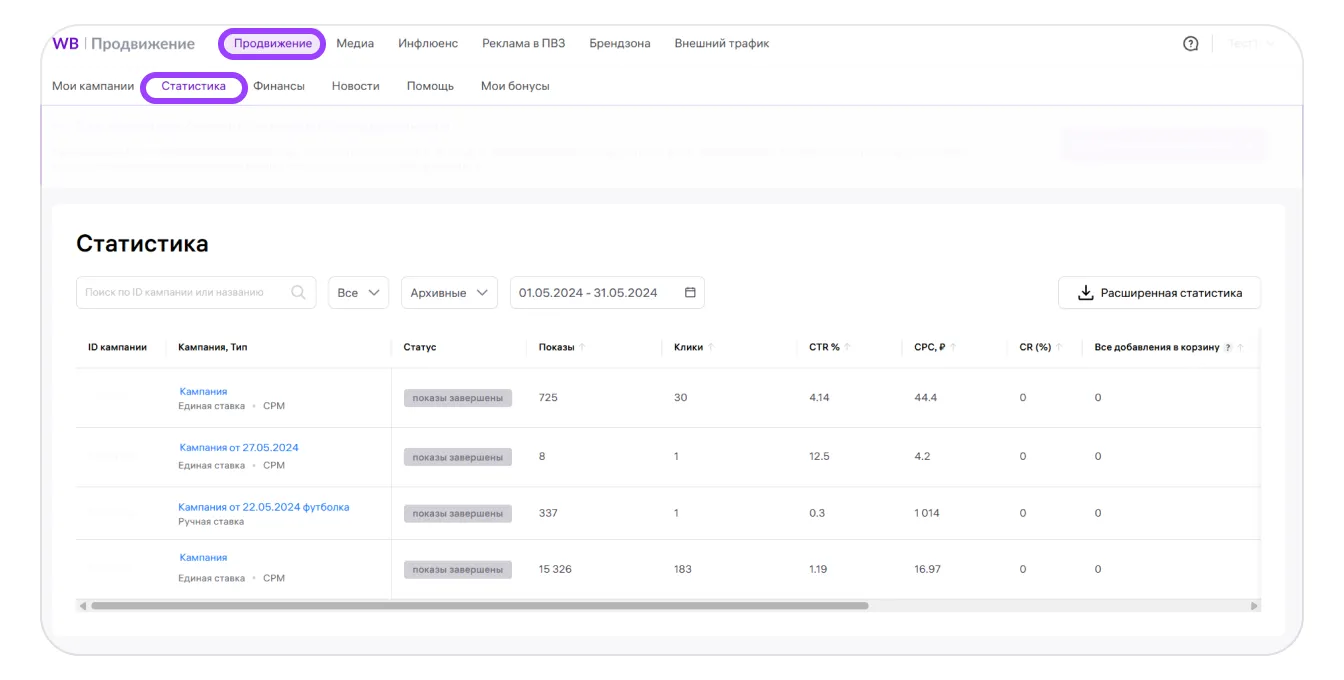Sort by Клики using its arrow icon
1344x680 pixels.
tap(711, 348)
